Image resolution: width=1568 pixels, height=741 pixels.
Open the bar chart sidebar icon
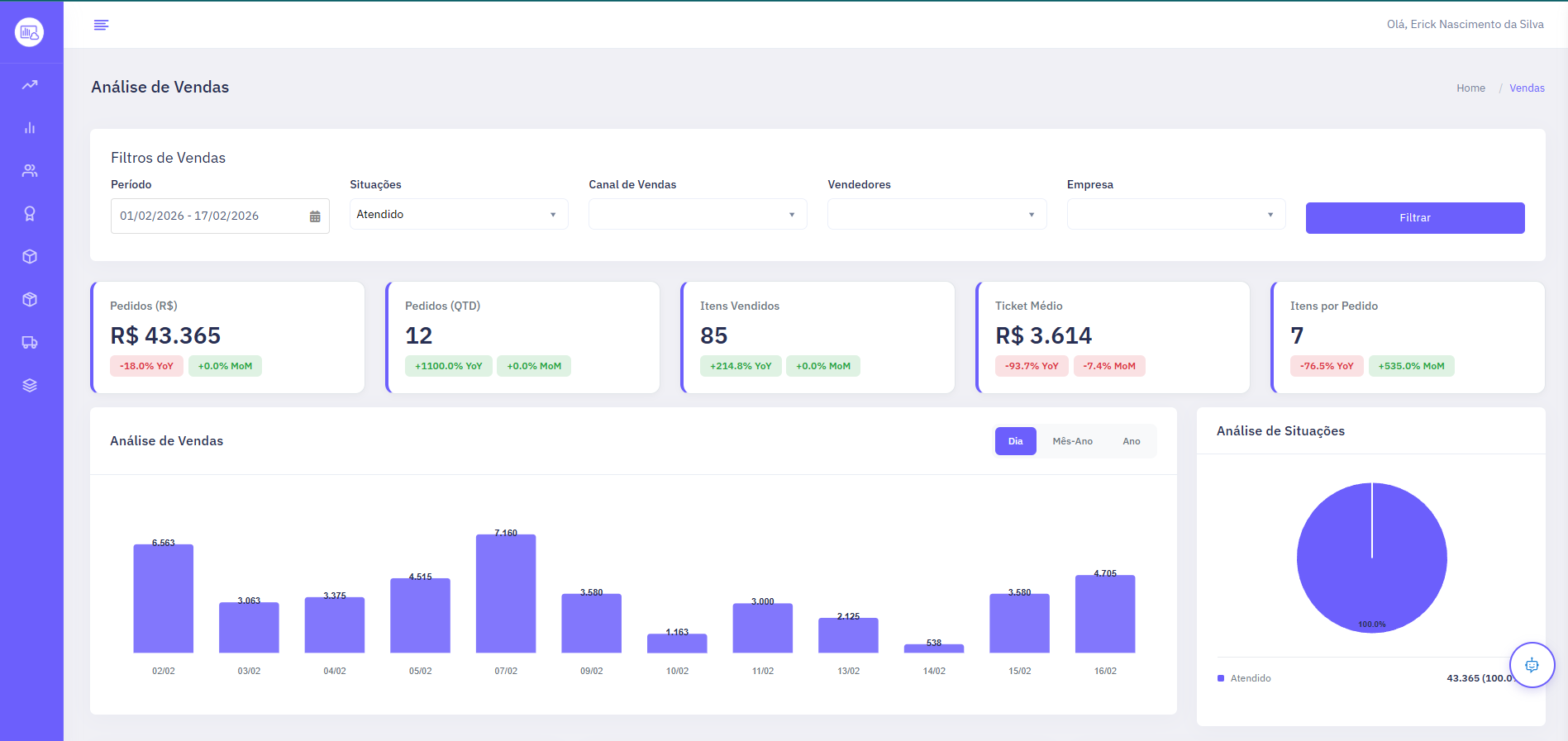30,128
